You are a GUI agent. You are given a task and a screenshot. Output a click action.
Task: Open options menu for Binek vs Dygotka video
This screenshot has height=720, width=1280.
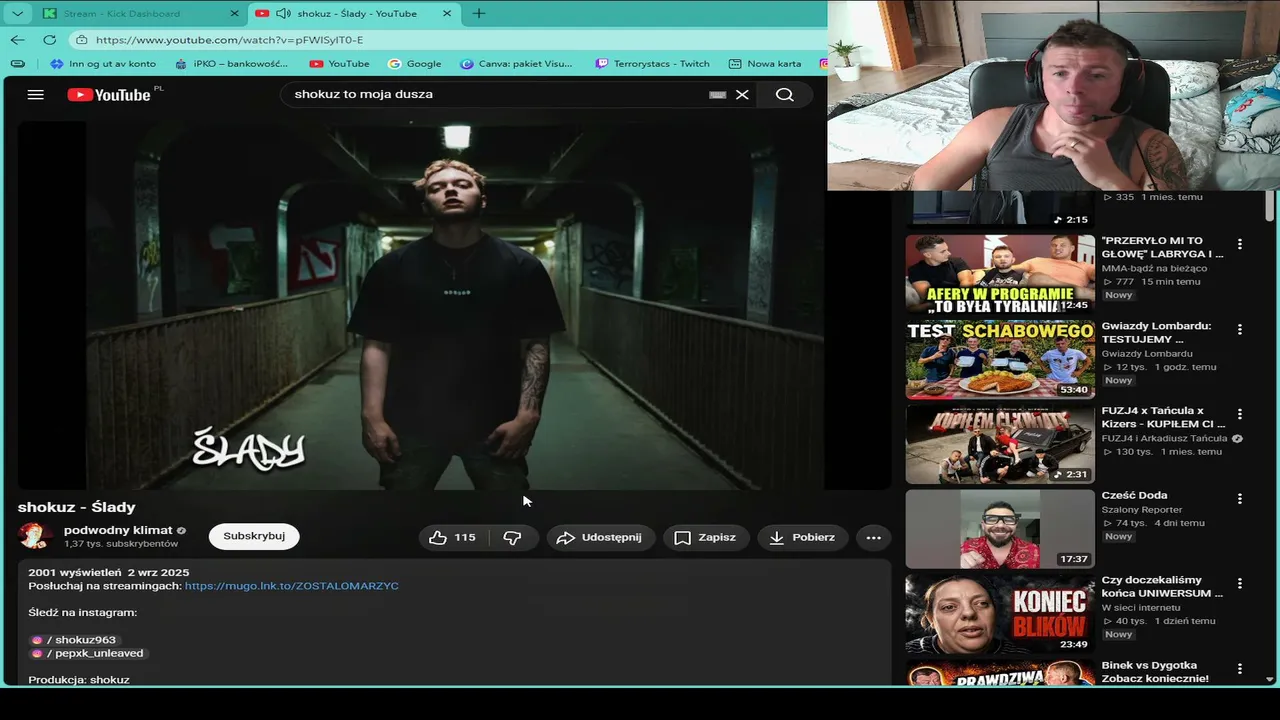pos(1240,668)
